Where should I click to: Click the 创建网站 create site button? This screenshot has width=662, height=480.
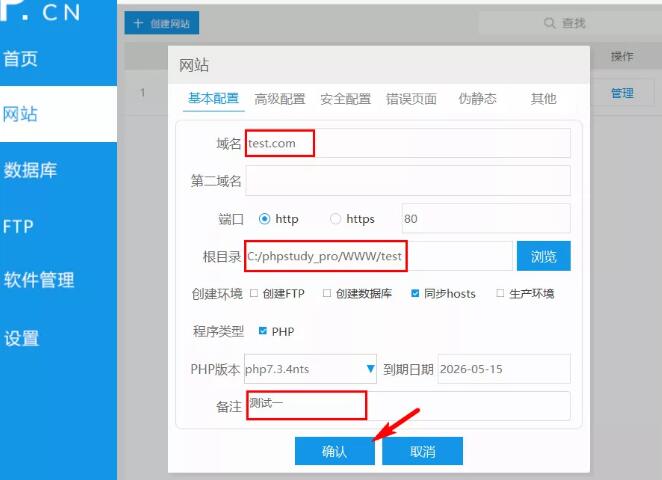pyautogui.click(x=162, y=23)
